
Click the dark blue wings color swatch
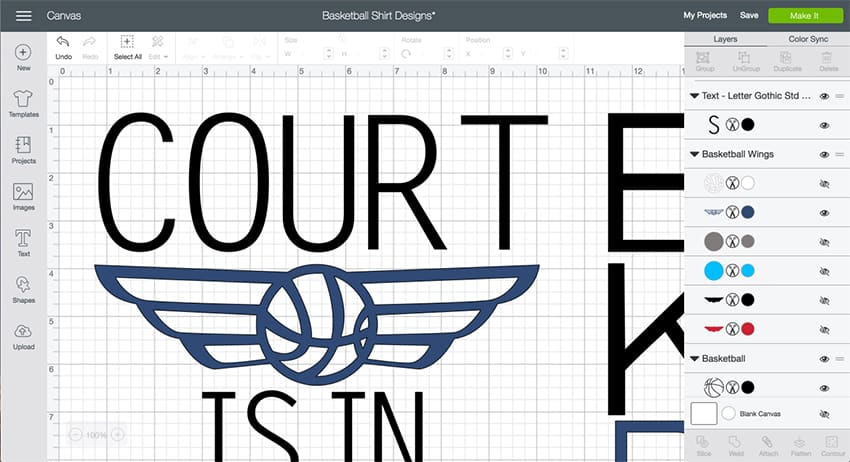click(x=748, y=212)
